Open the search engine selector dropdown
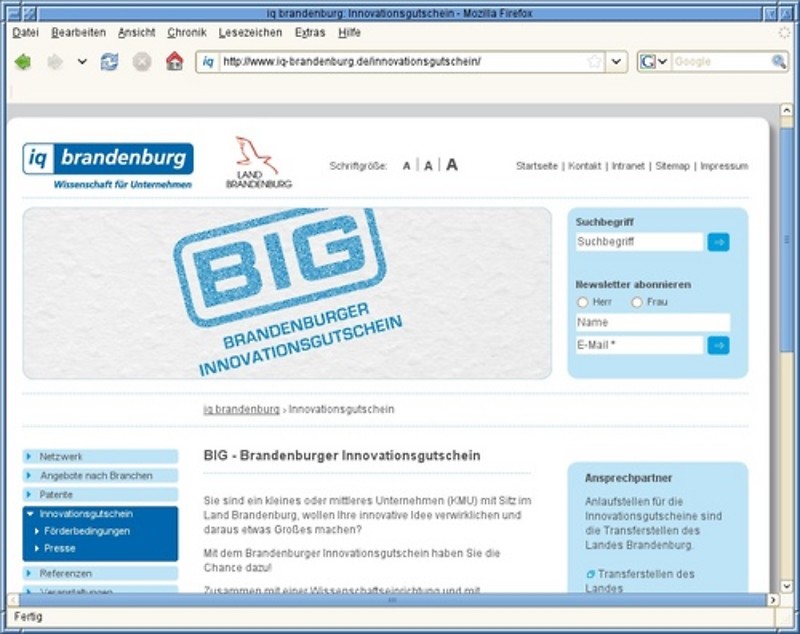This screenshot has height=634, width=800. (662, 62)
